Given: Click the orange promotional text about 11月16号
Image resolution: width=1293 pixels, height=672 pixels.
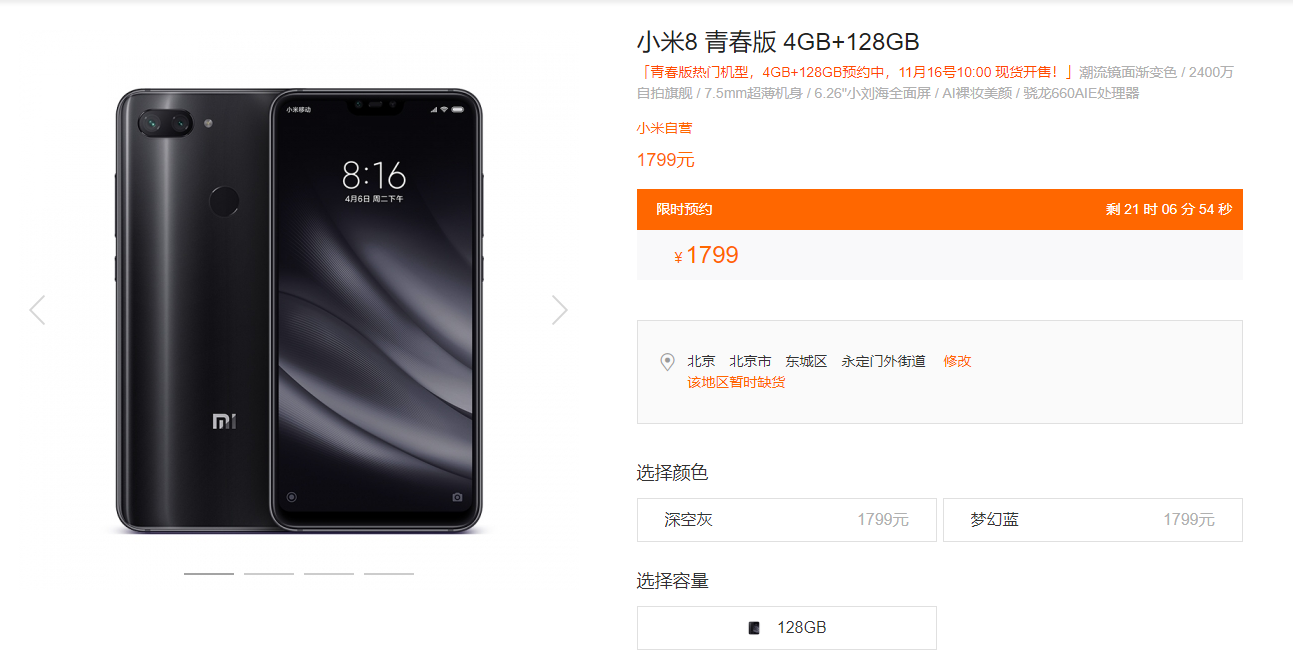Looking at the screenshot, I should point(856,72).
